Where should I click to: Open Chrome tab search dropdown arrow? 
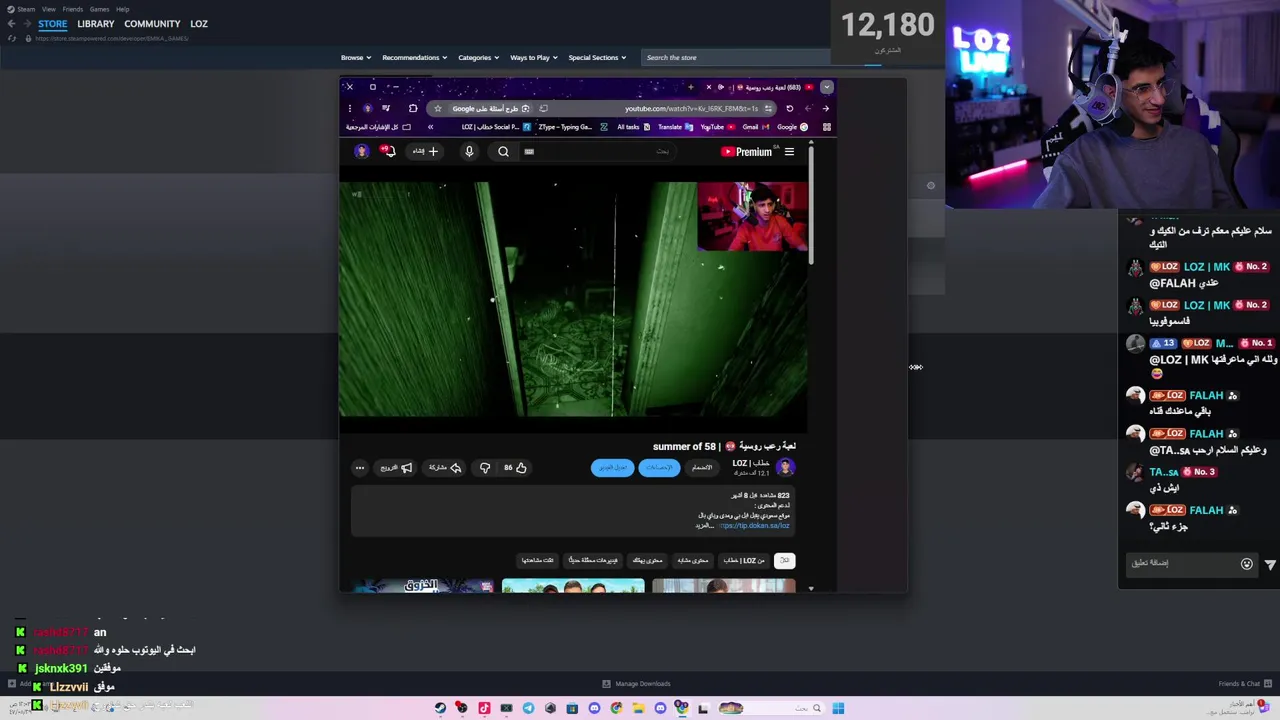click(826, 87)
